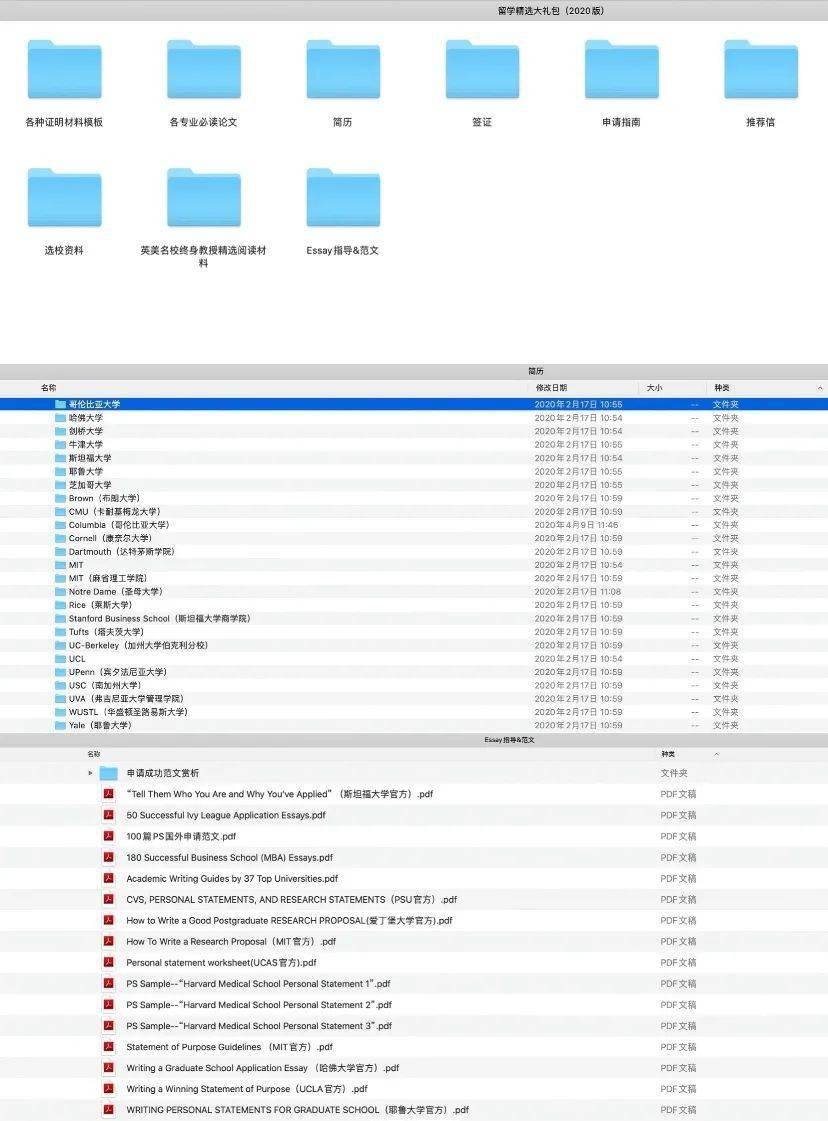Select the 英美名校终身教授精选阅读材料 folder icon

[x=204, y=198]
